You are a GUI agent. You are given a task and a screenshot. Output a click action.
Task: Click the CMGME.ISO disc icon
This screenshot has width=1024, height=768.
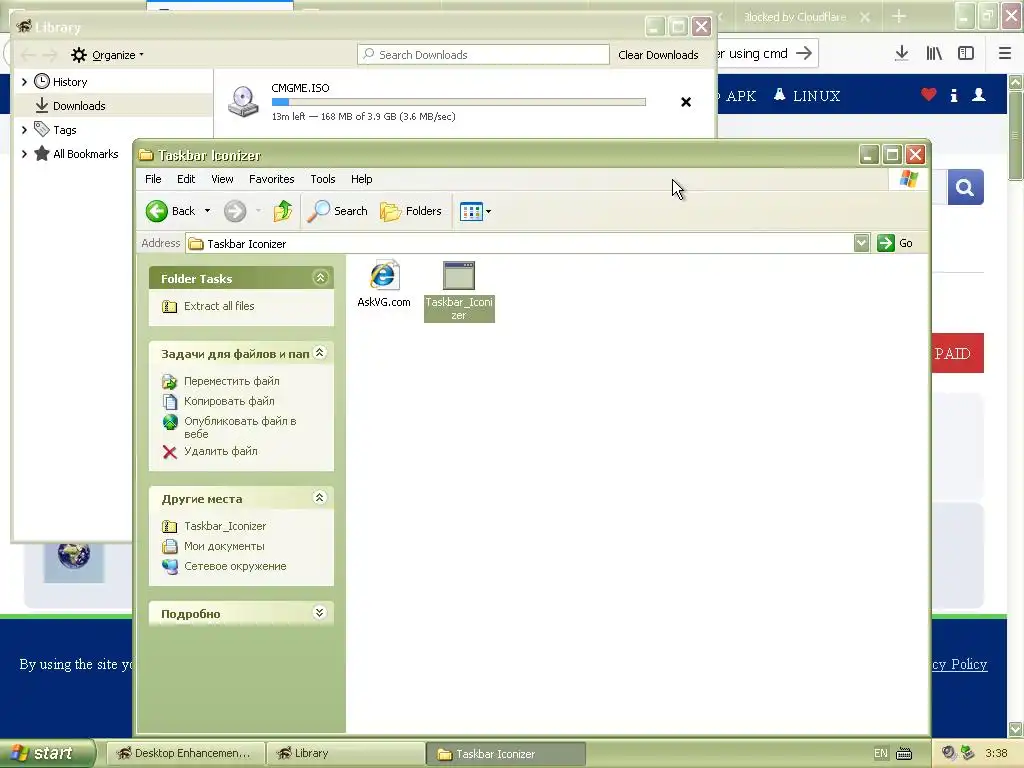click(243, 102)
